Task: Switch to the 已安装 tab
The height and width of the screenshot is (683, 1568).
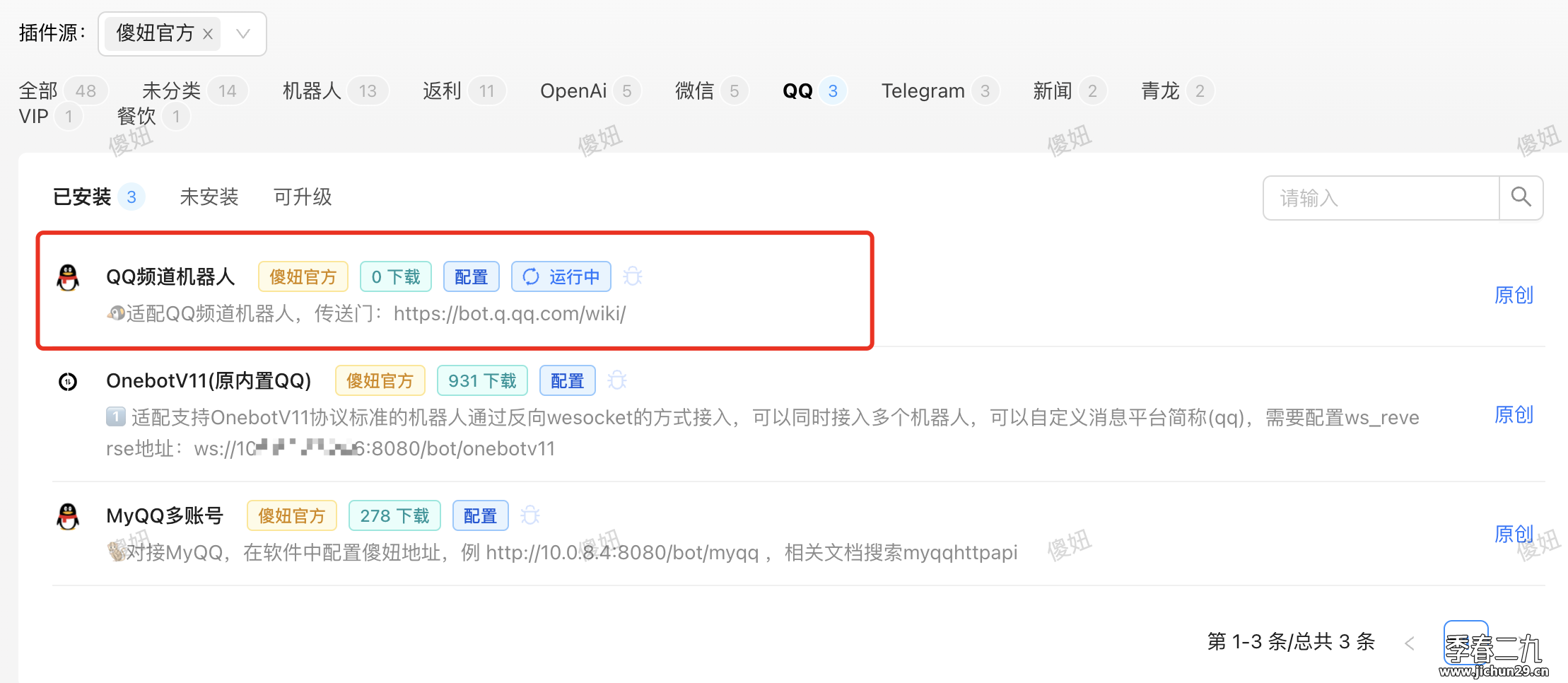Action: [x=98, y=197]
